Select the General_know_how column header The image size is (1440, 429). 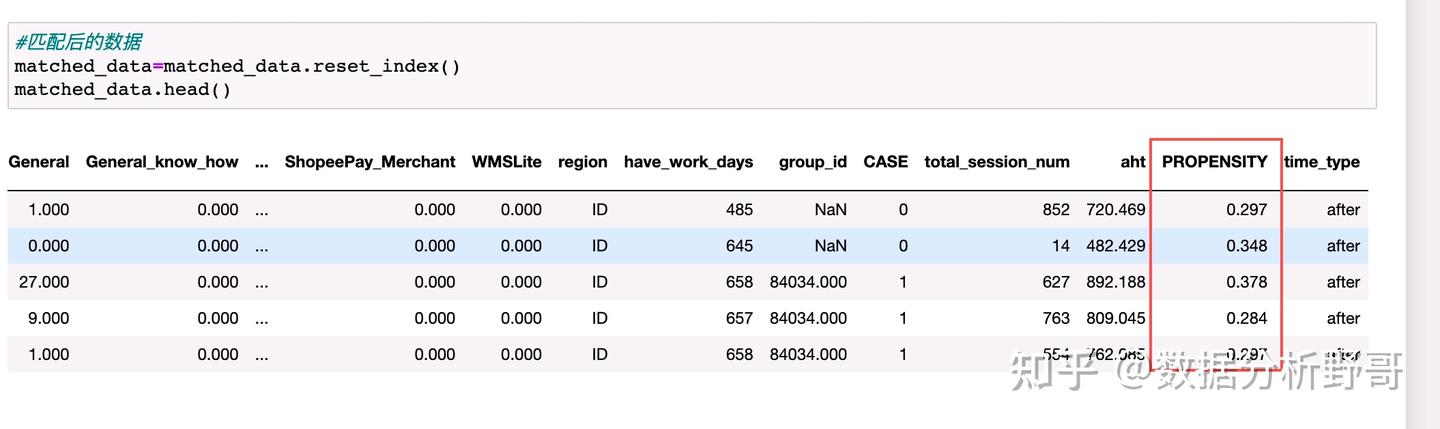point(162,161)
